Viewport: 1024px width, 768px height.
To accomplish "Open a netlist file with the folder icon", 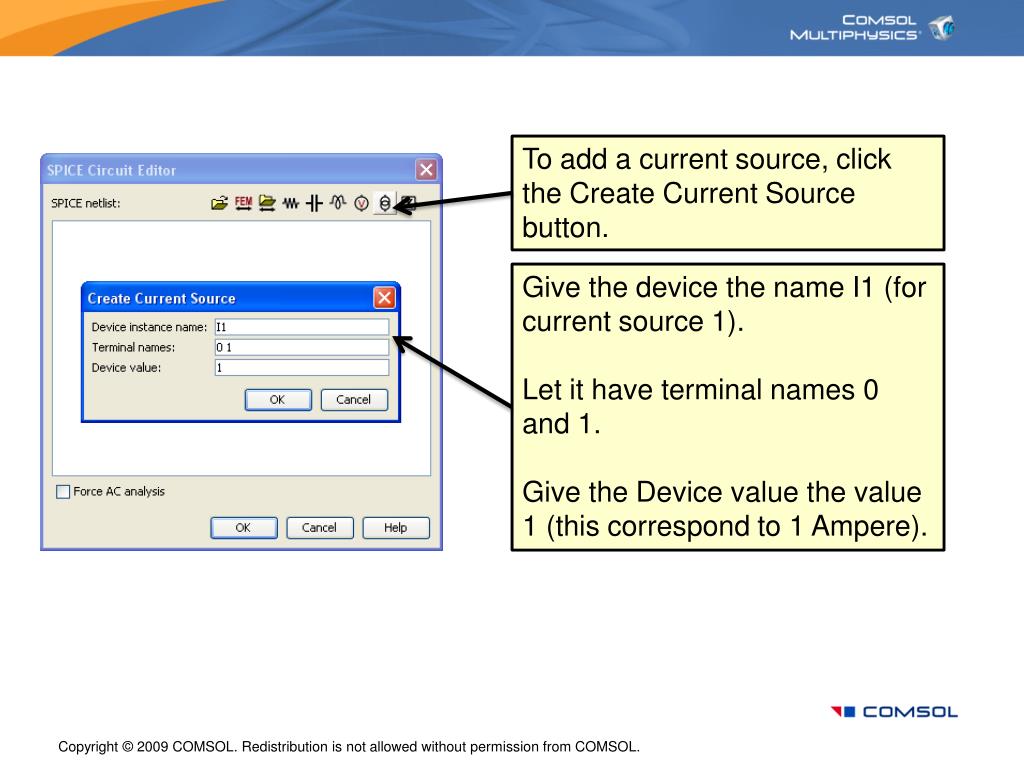I will 219,203.
